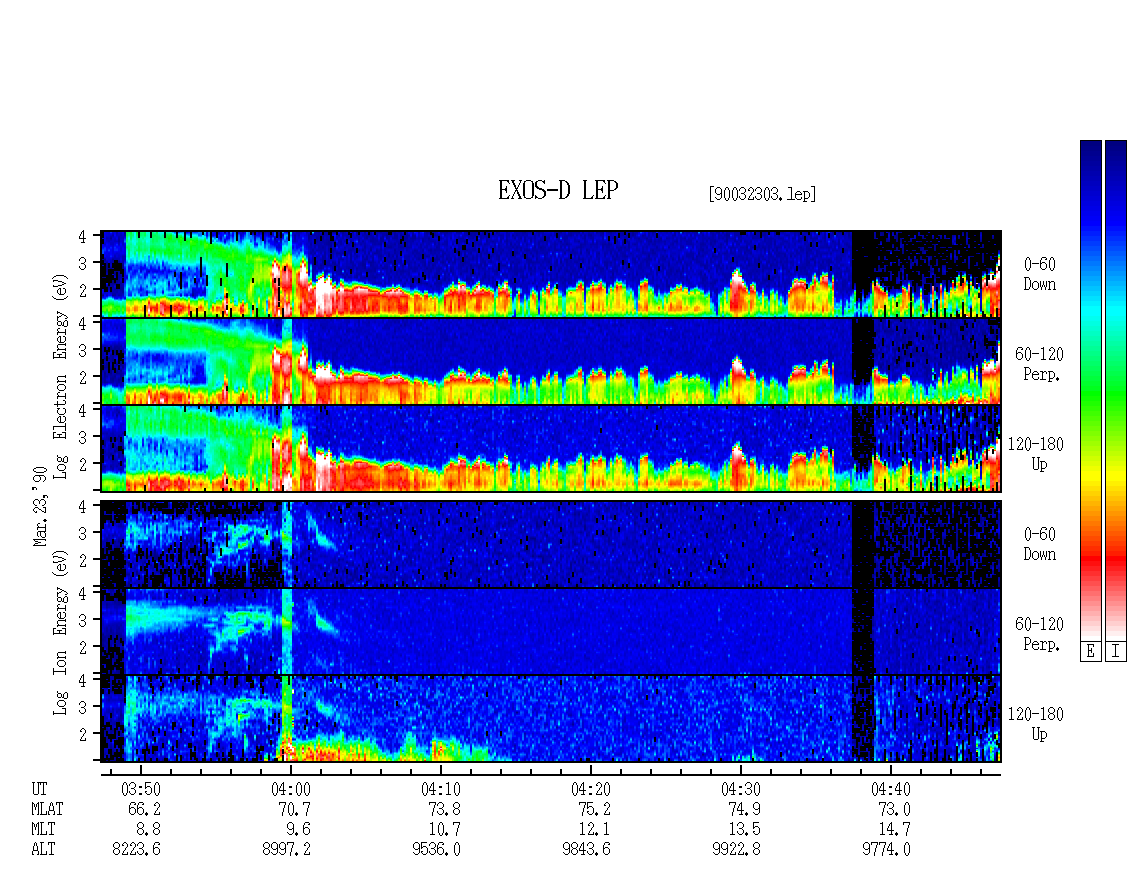Image resolution: width=1130 pixels, height=875 pixels.
Task: Select the 04:00 UT tick label
Action: pyautogui.click(x=290, y=789)
